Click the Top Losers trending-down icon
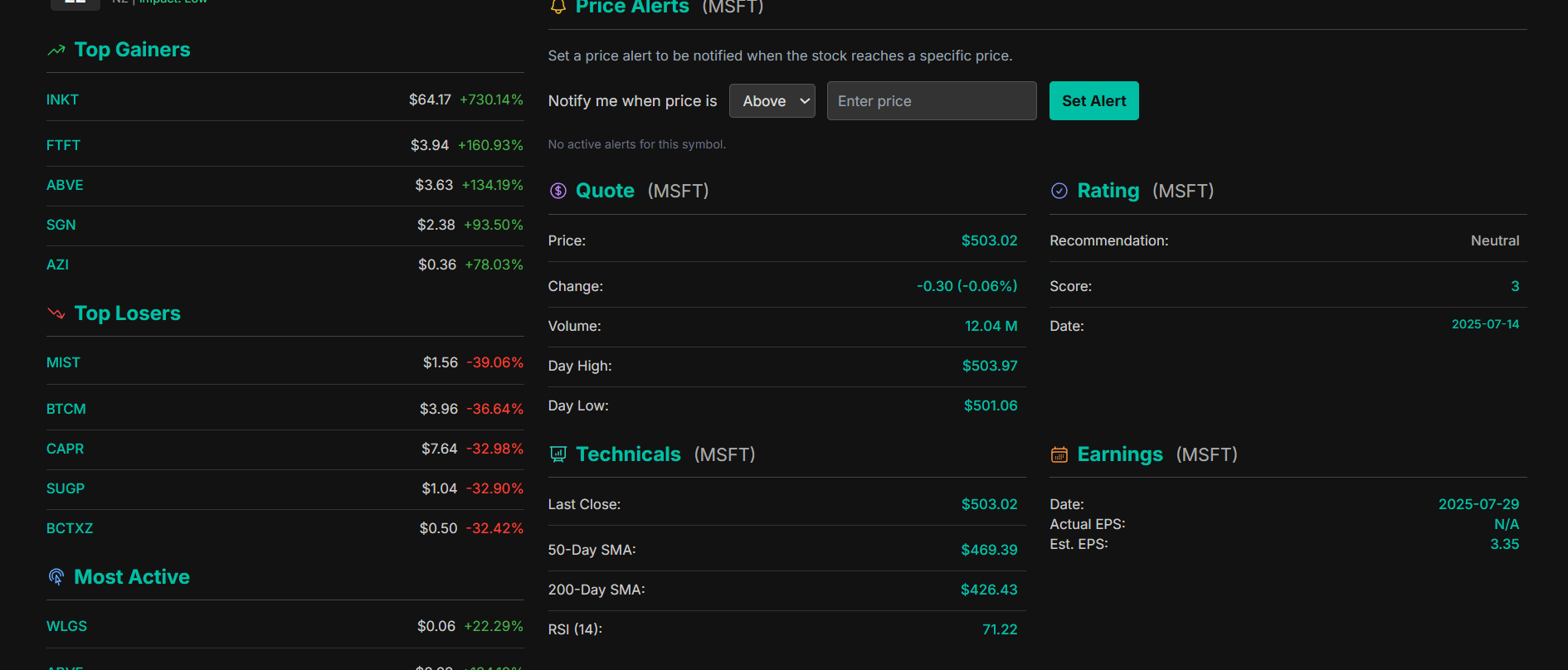This screenshot has height=670, width=1568. [56, 313]
